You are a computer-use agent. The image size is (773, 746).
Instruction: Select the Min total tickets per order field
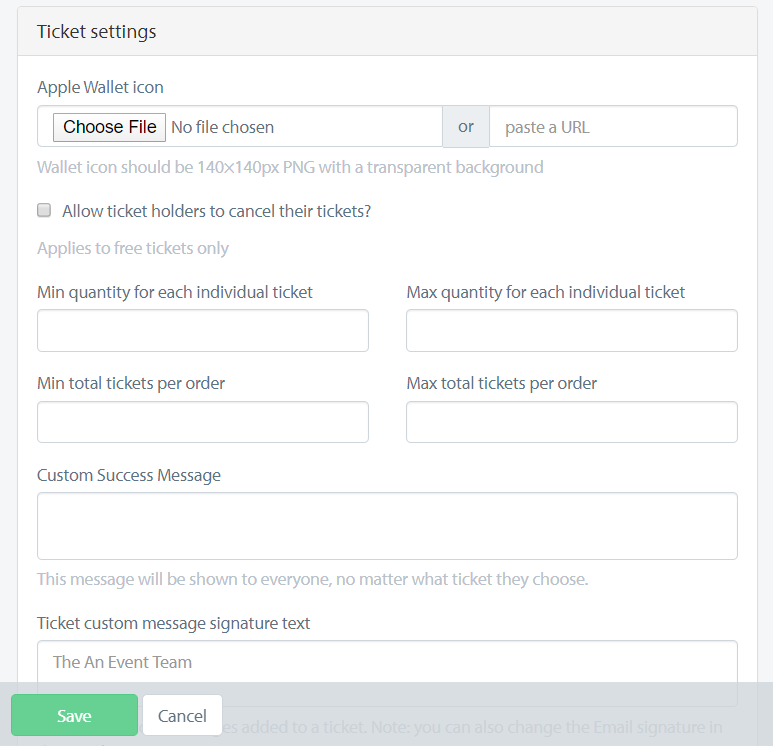(x=203, y=422)
